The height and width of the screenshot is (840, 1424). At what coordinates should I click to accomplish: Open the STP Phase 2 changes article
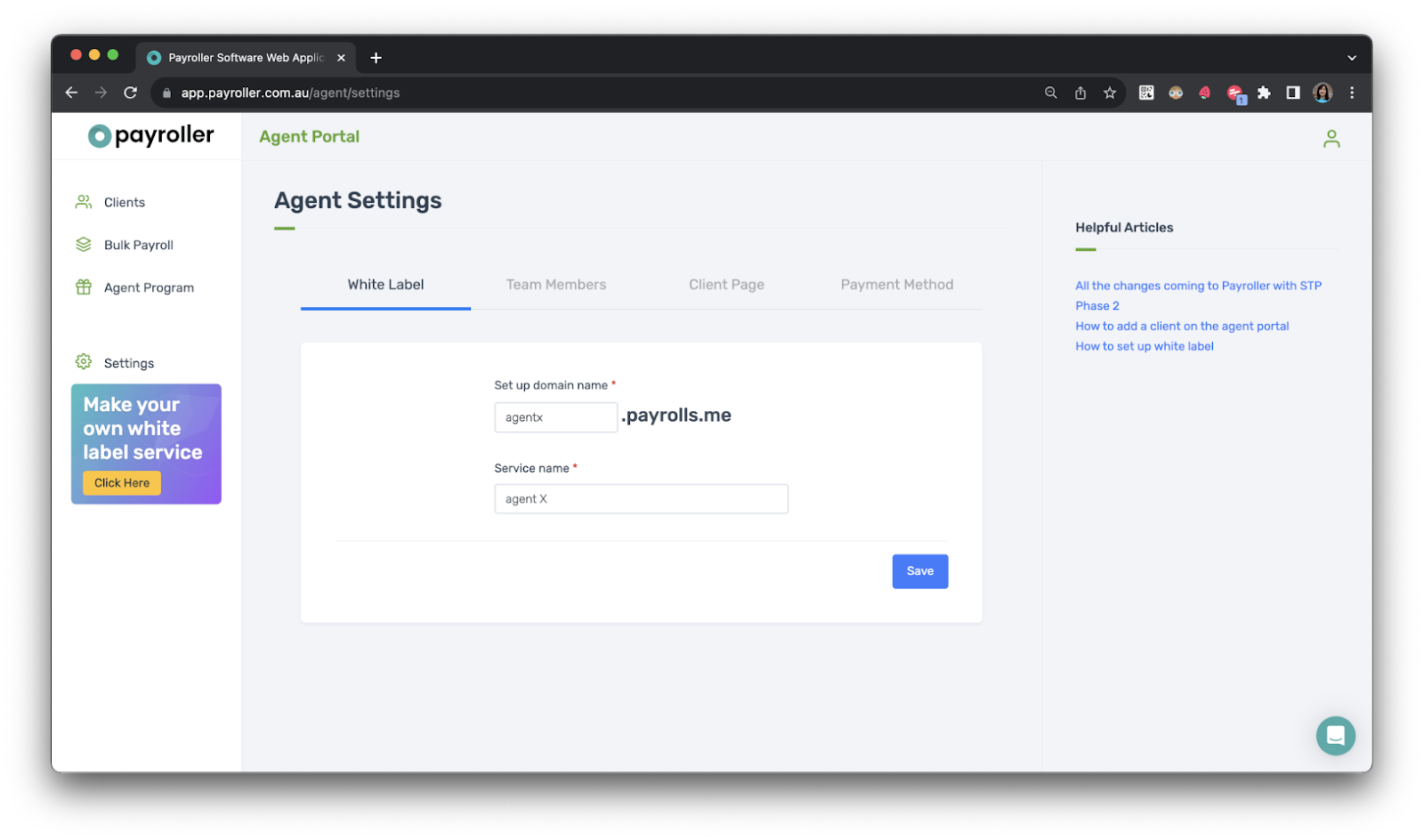[1198, 295]
